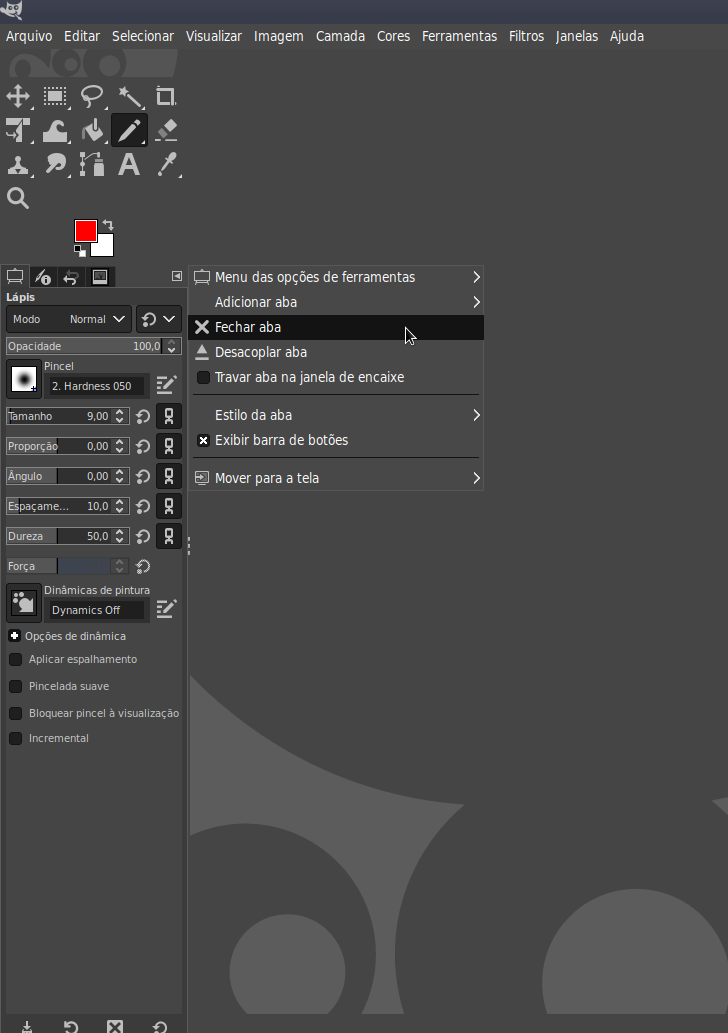The height and width of the screenshot is (1033, 728).
Task: Choose Fechar aba from the context menu
Action: coord(337,327)
